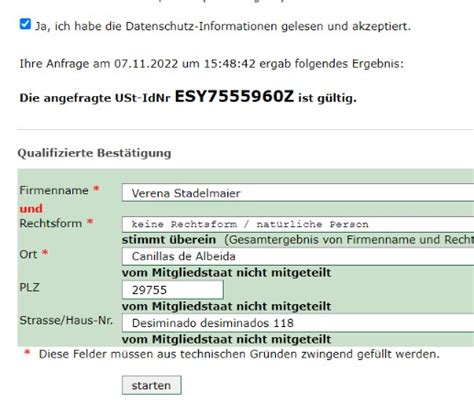Click the Ort label

(x=28, y=254)
